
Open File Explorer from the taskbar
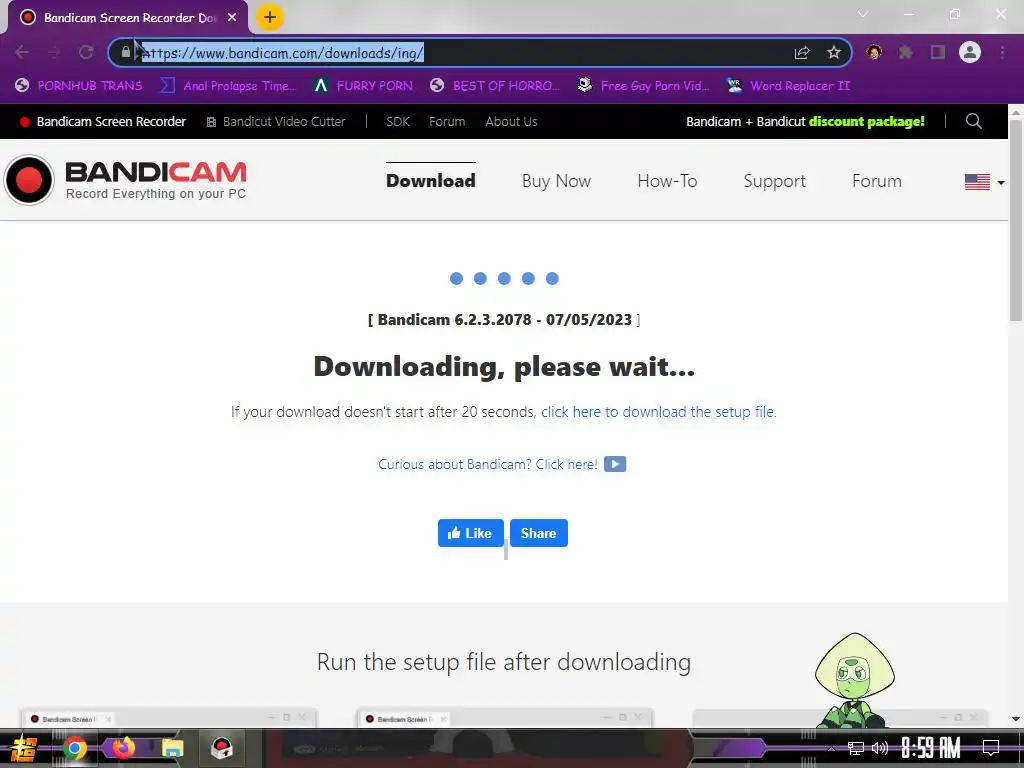[172, 748]
